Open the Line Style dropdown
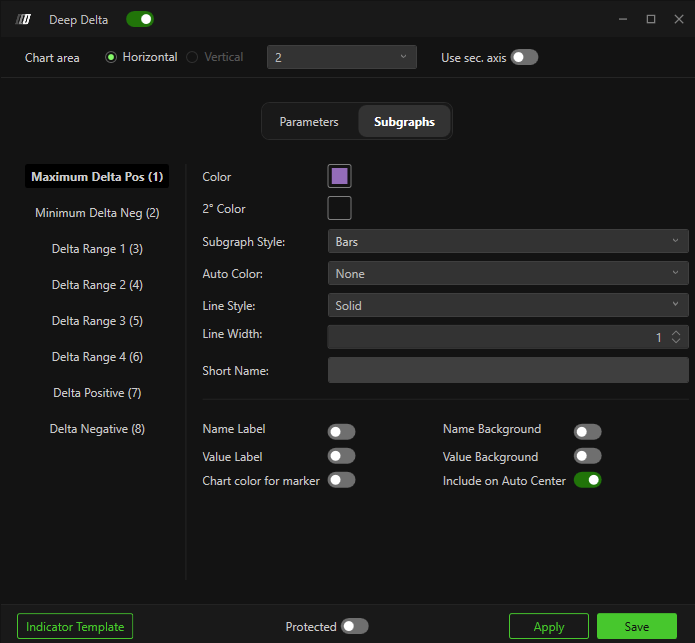This screenshot has width=695, height=643. click(507, 306)
